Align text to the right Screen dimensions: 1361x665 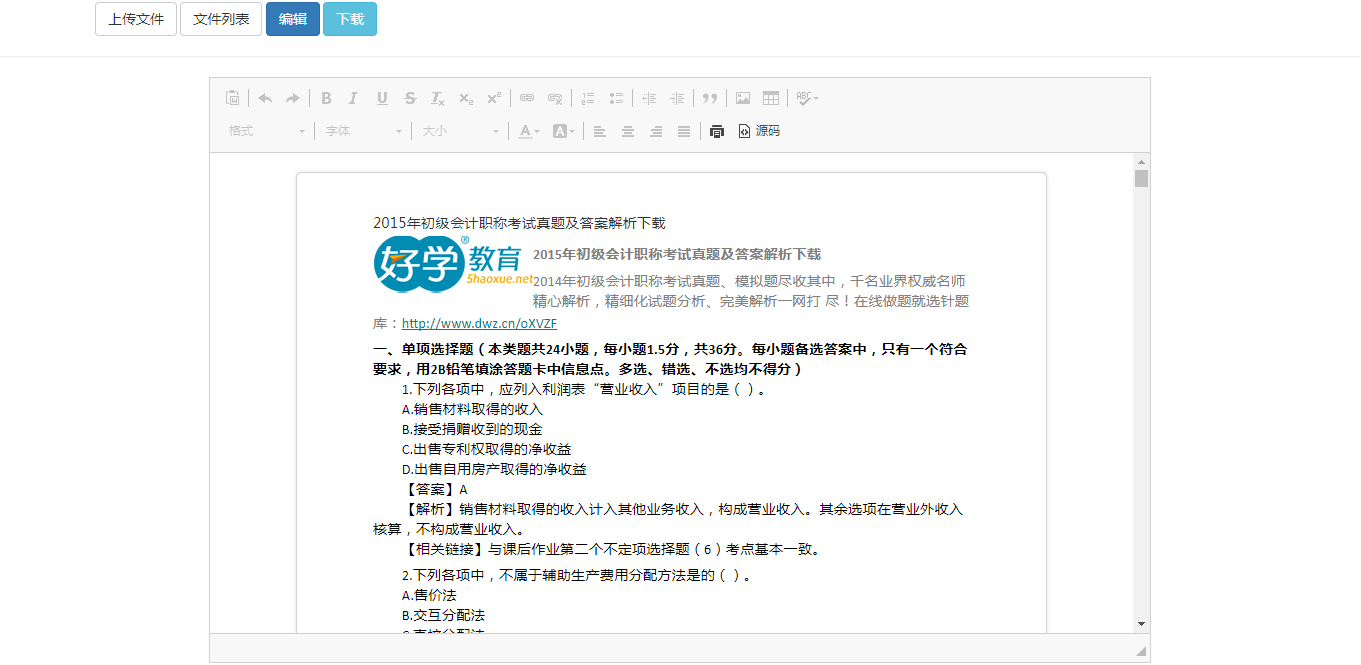coord(656,131)
